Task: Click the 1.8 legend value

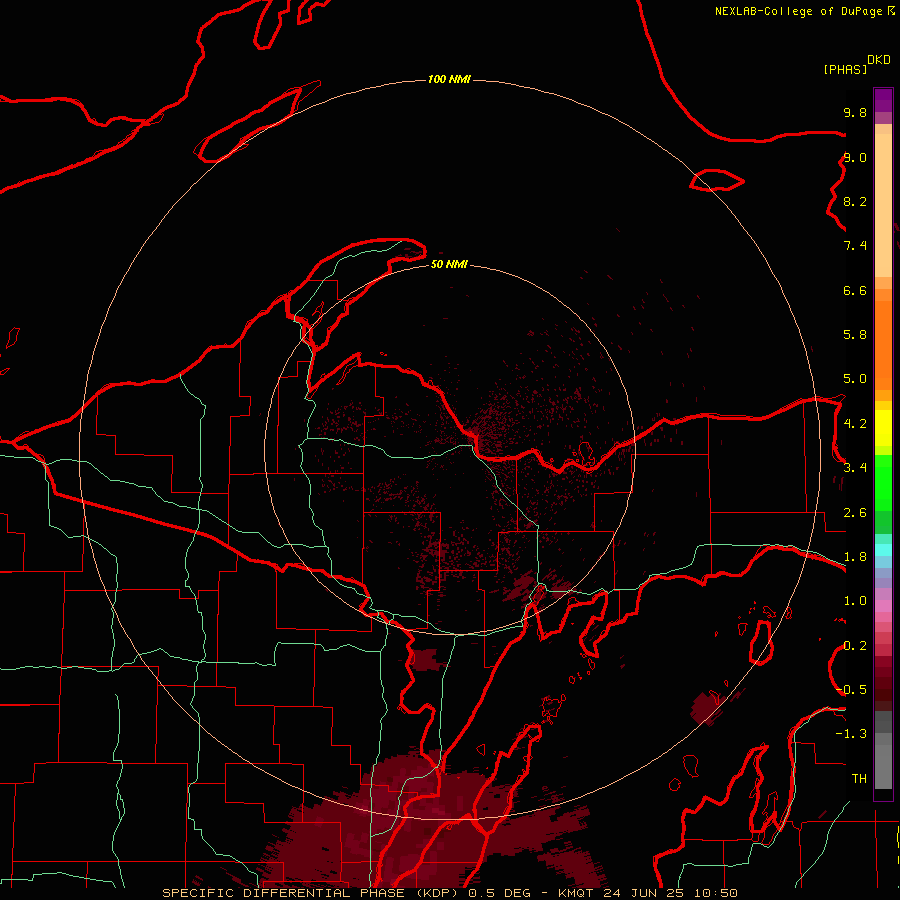Action: click(855, 557)
